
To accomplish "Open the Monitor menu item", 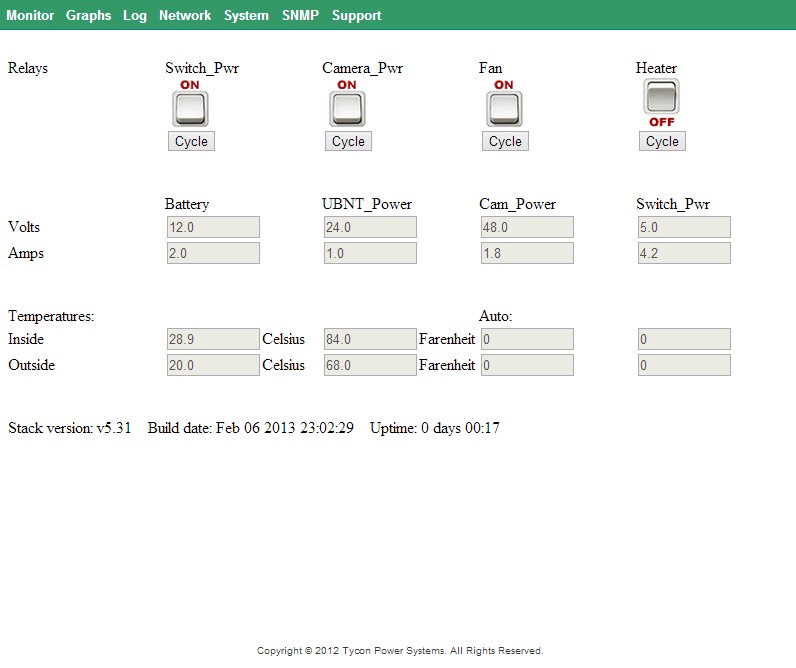I will coord(30,15).
